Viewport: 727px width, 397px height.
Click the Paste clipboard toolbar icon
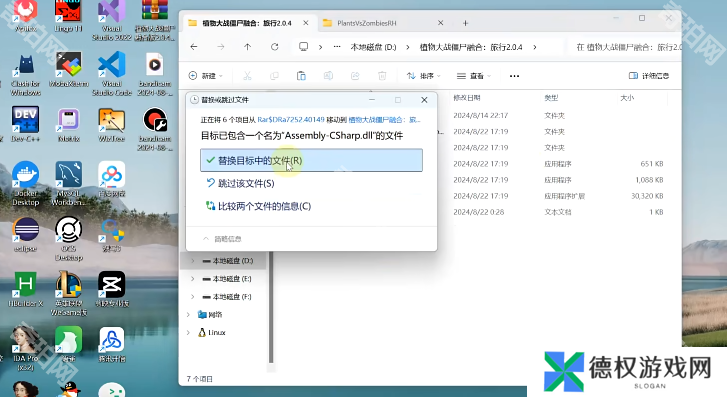[301, 76]
